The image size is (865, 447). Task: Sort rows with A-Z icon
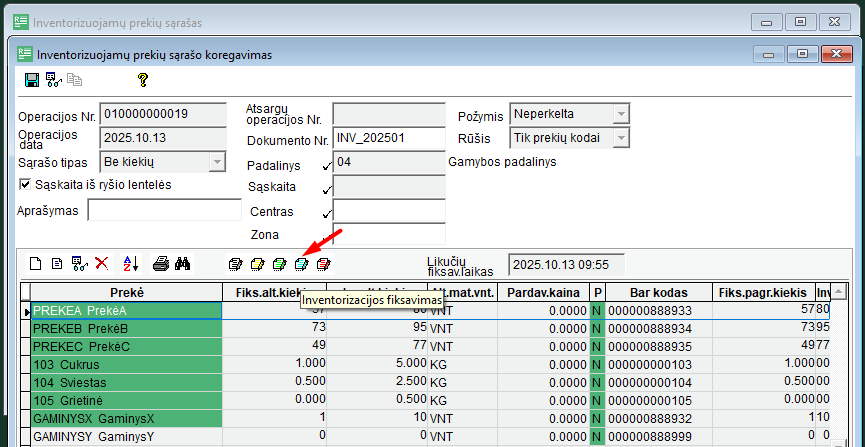point(130,264)
